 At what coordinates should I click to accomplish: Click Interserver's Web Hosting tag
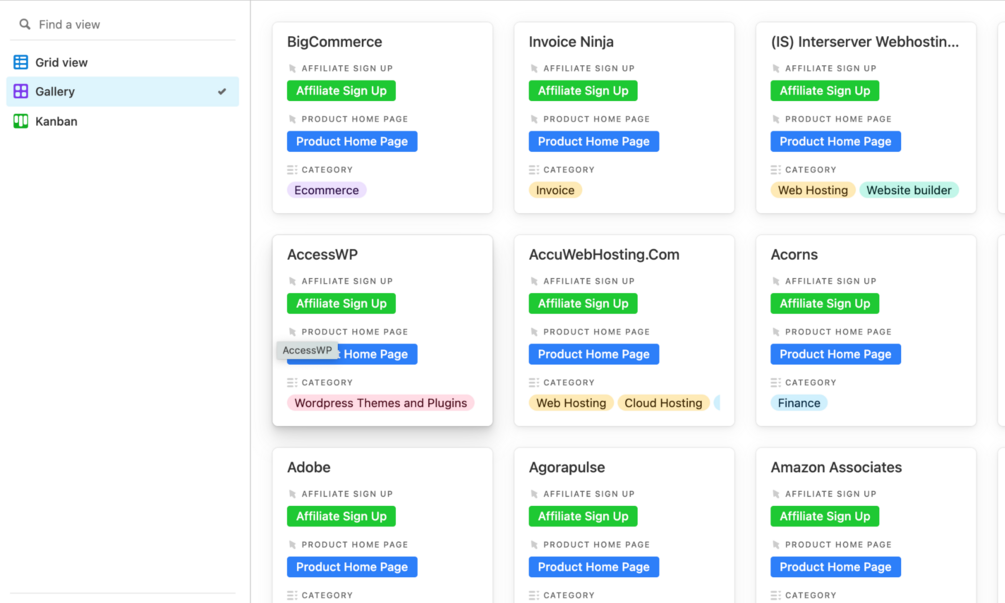tap(813, 190)
